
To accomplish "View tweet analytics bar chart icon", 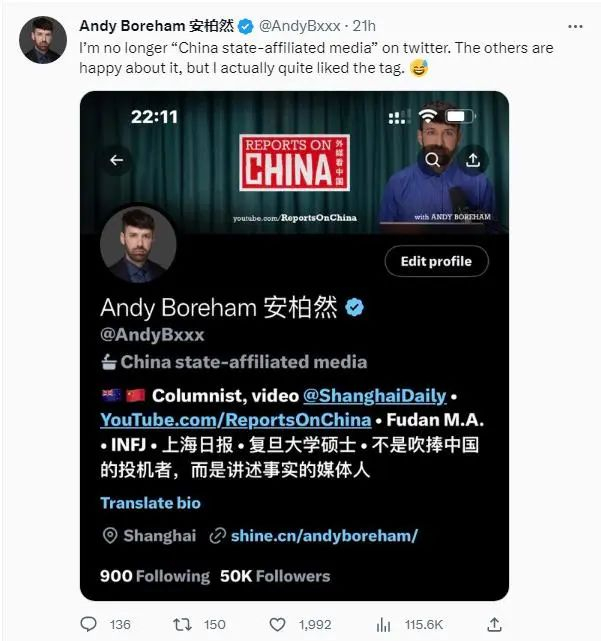I will pyautogui.click(x=383, y=625).
